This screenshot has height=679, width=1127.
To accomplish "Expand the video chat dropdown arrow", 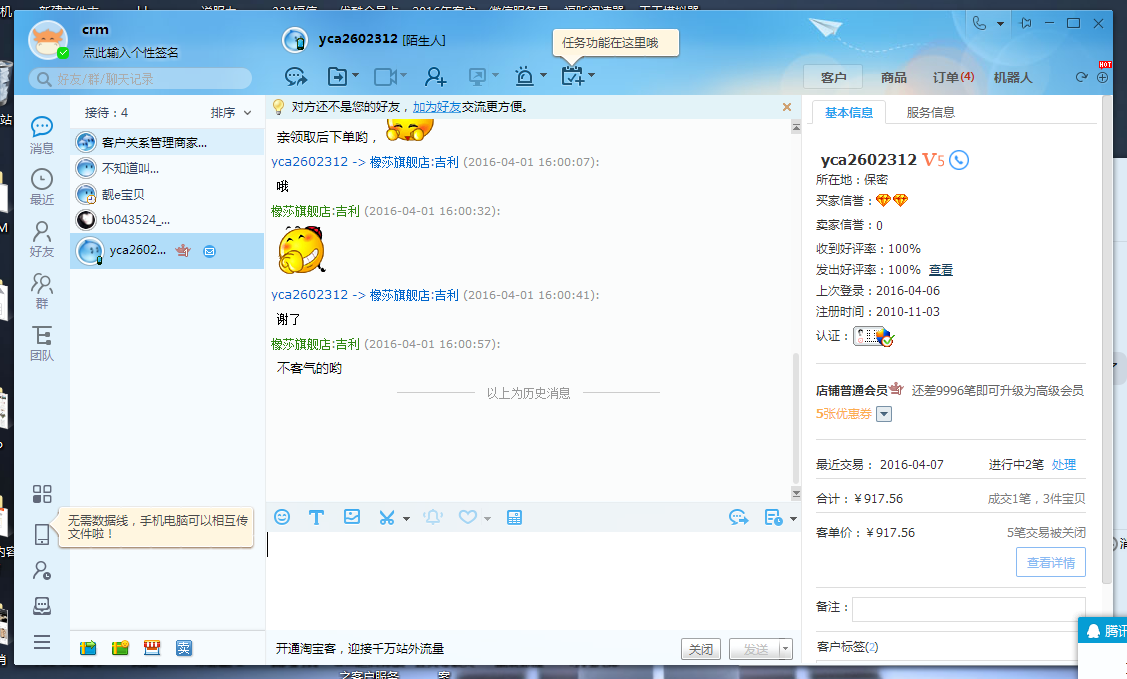I will point(403,75).
